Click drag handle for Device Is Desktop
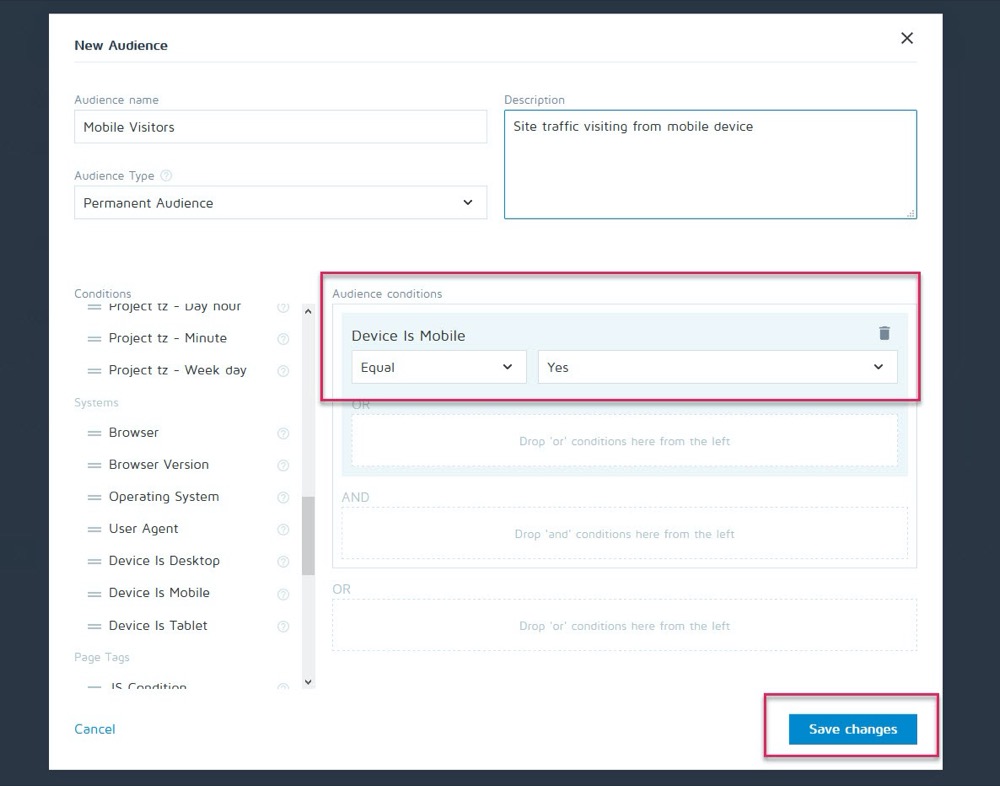The height and width of the screenshot is (786, 1000). [x=94, y=561]
